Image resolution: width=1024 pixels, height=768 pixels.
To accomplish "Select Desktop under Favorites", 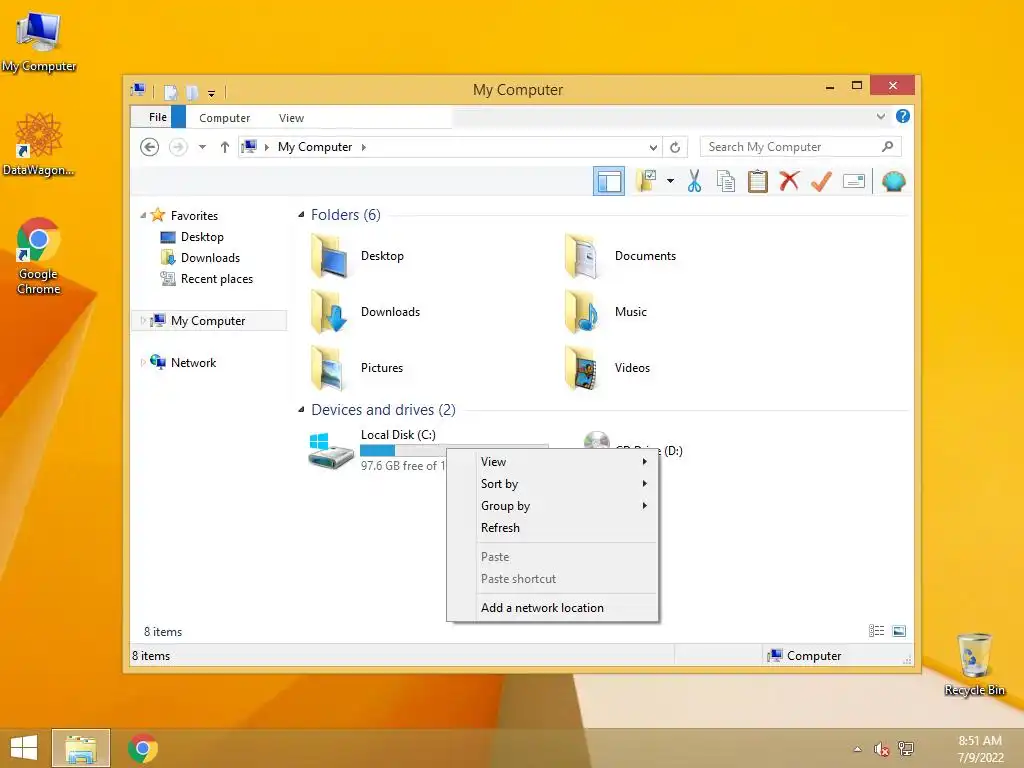I will pyautogui.click(x=202, y=236).
